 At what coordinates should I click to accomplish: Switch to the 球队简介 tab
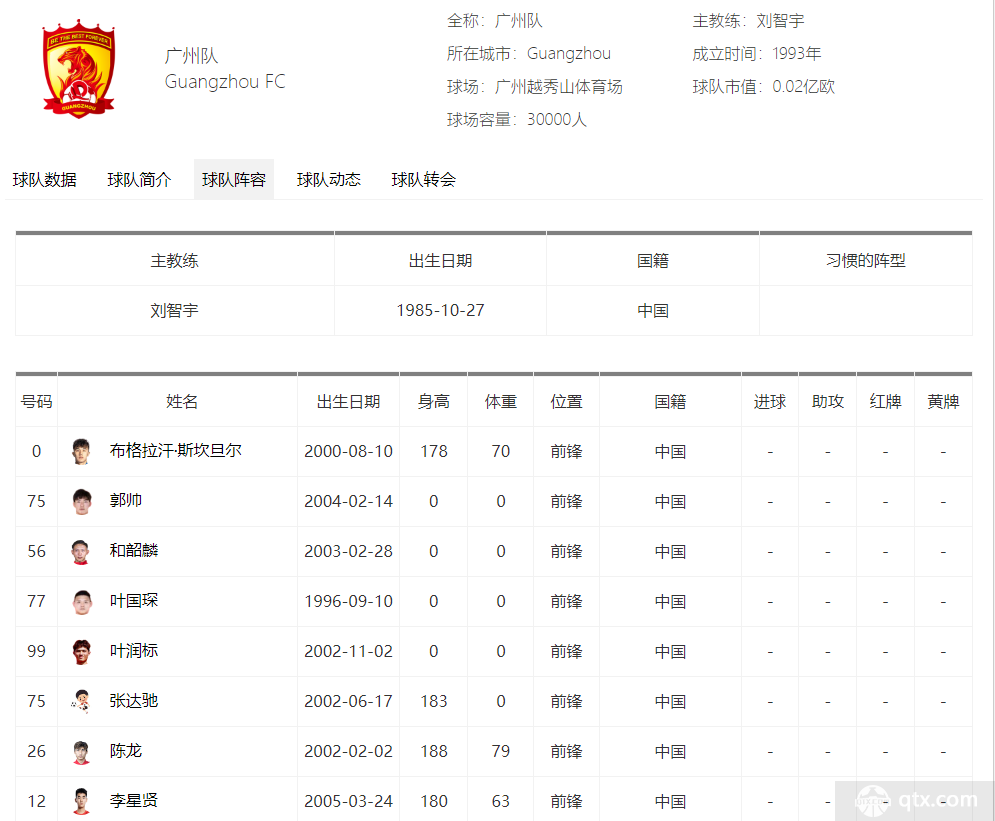point(139,180)
